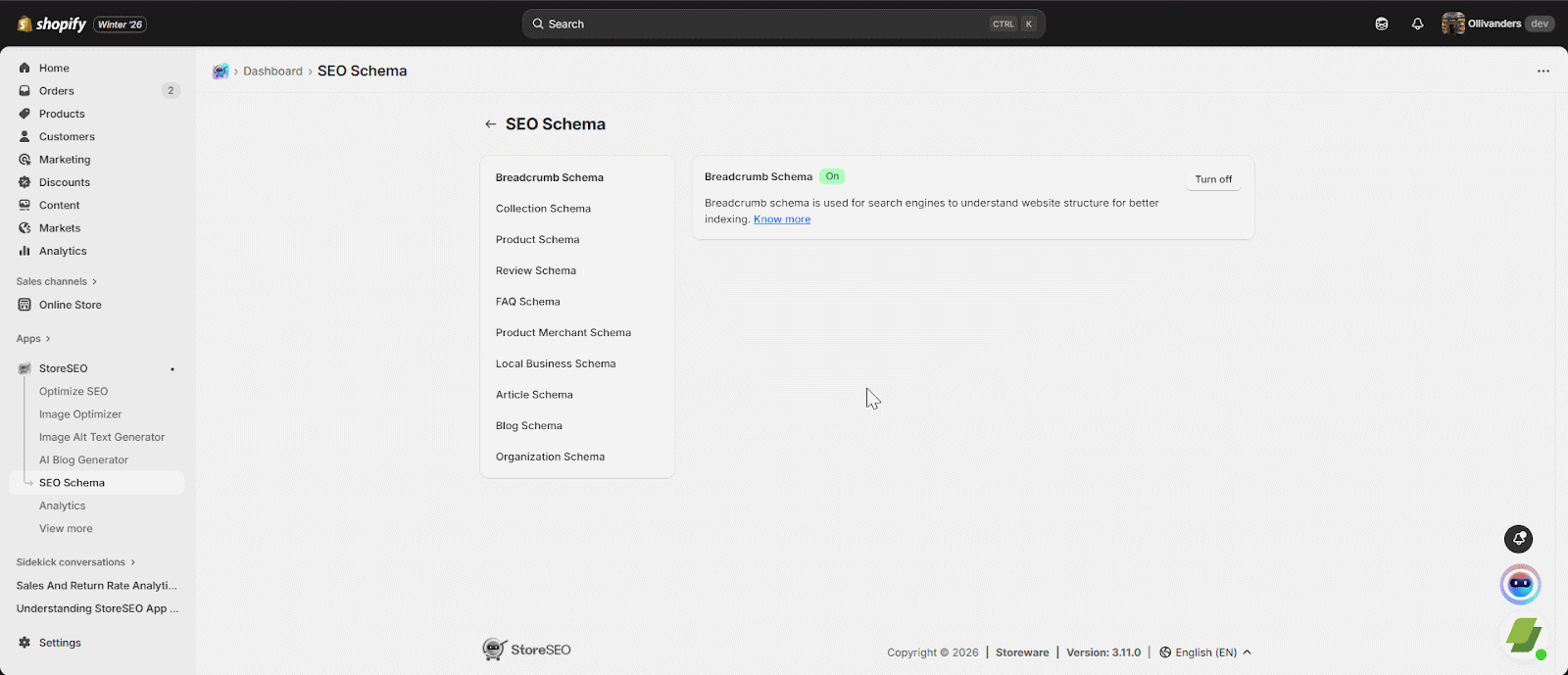This screenshot has height=675, width=1568.
Task: Click the dev badge next to Ollivanders
Action: pos(1540,24)
